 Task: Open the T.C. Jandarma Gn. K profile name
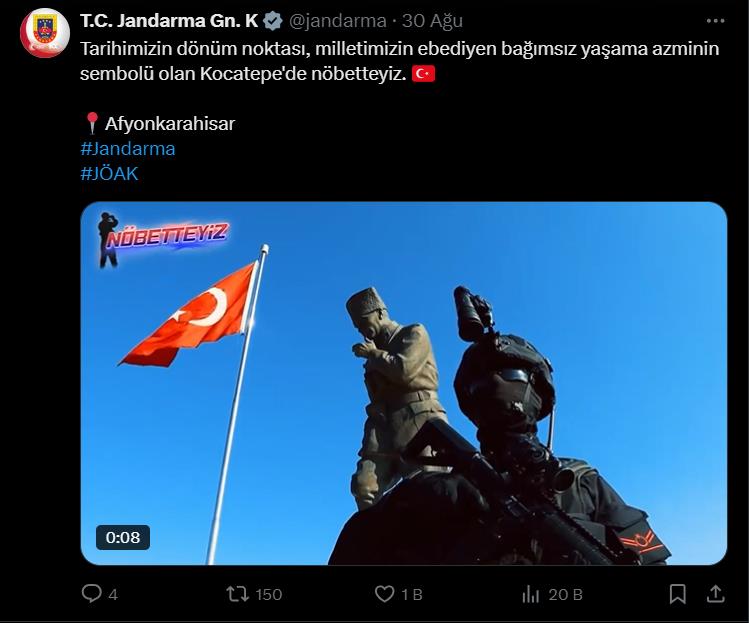169,21
